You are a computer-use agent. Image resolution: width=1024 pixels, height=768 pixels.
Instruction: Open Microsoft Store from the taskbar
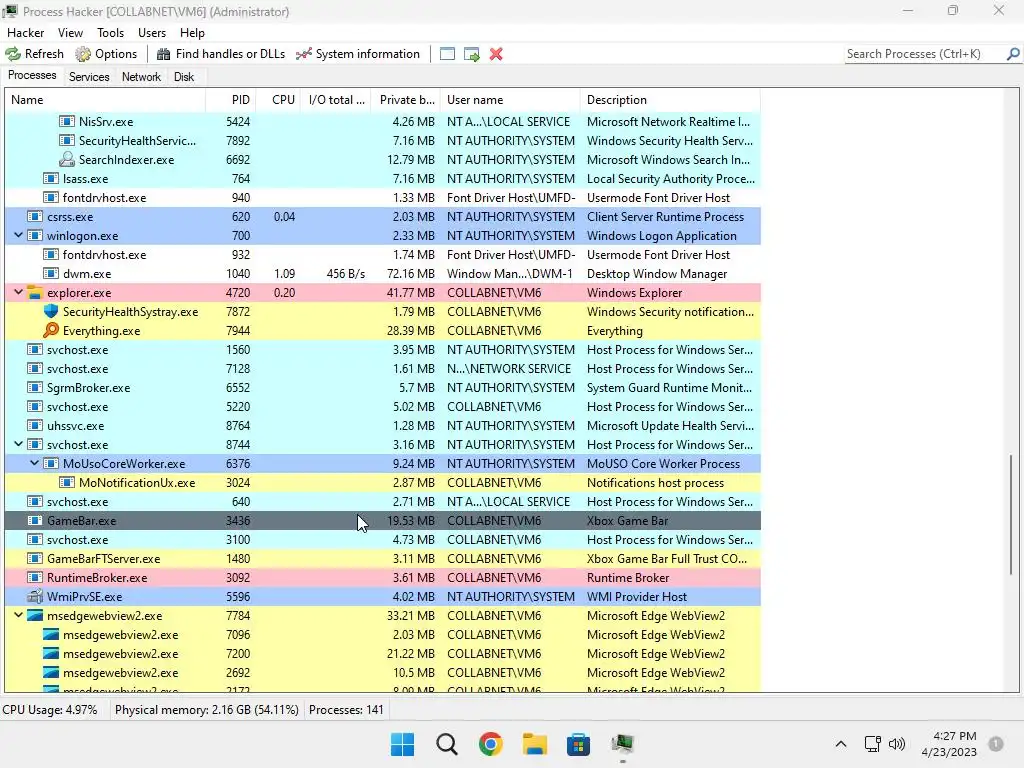[578, 744]
